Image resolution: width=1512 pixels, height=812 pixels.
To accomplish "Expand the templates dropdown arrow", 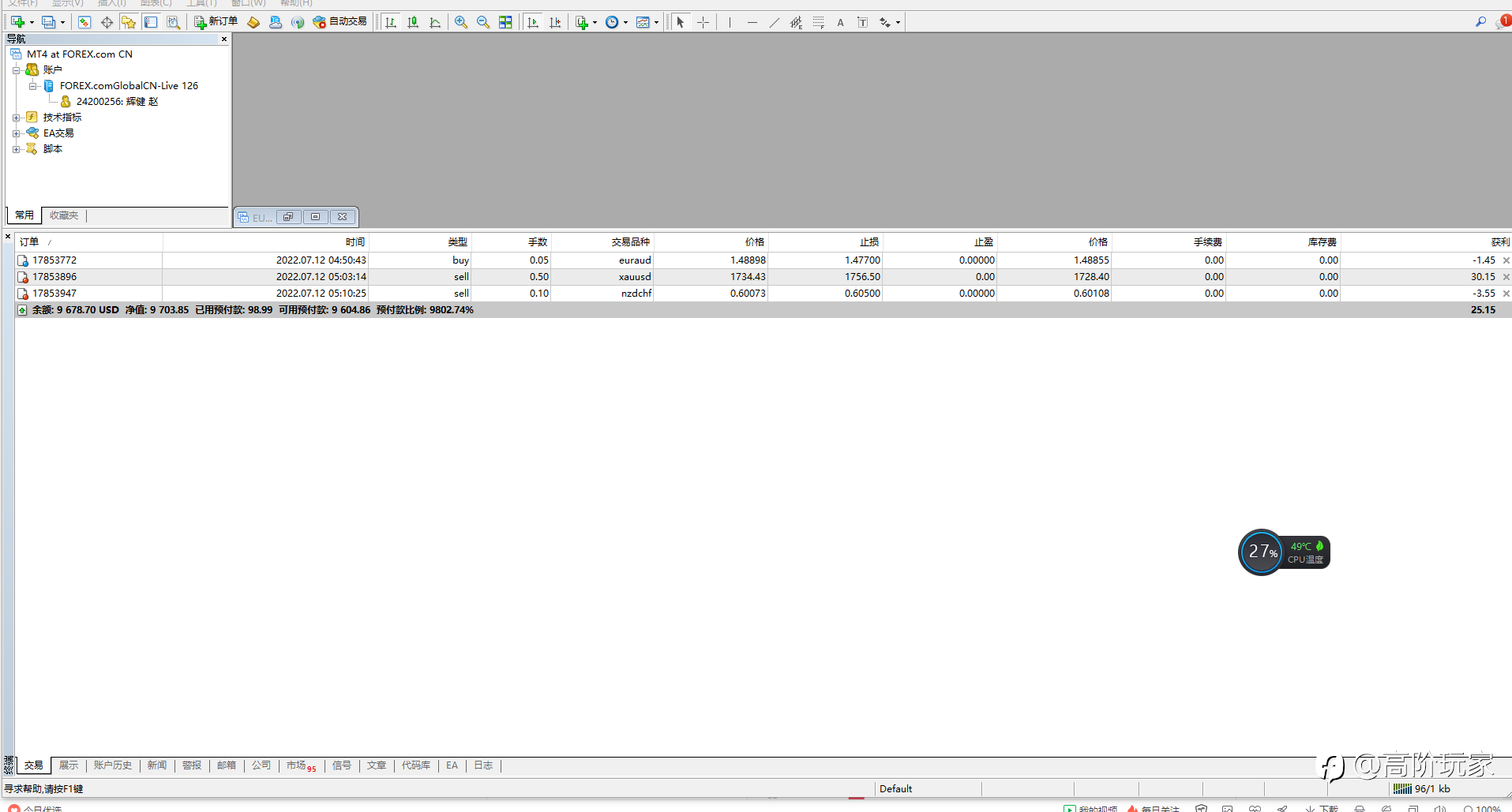I will click(x=656, y=22).
